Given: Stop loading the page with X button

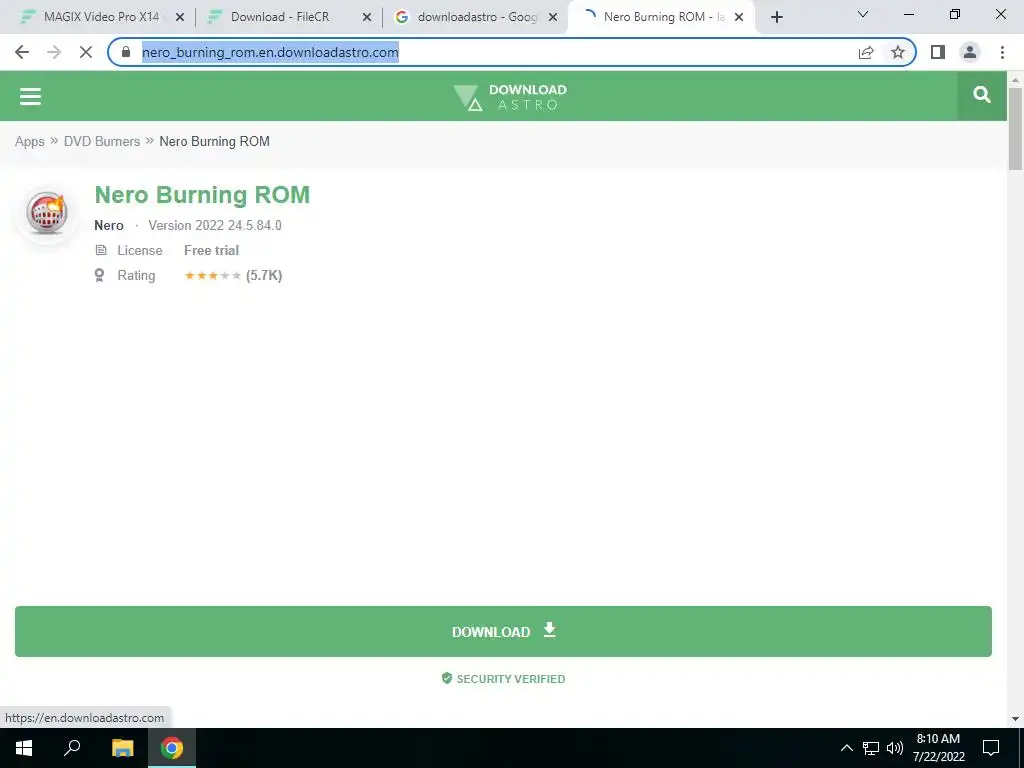Looking at the screenshot, I should point(86,52).
